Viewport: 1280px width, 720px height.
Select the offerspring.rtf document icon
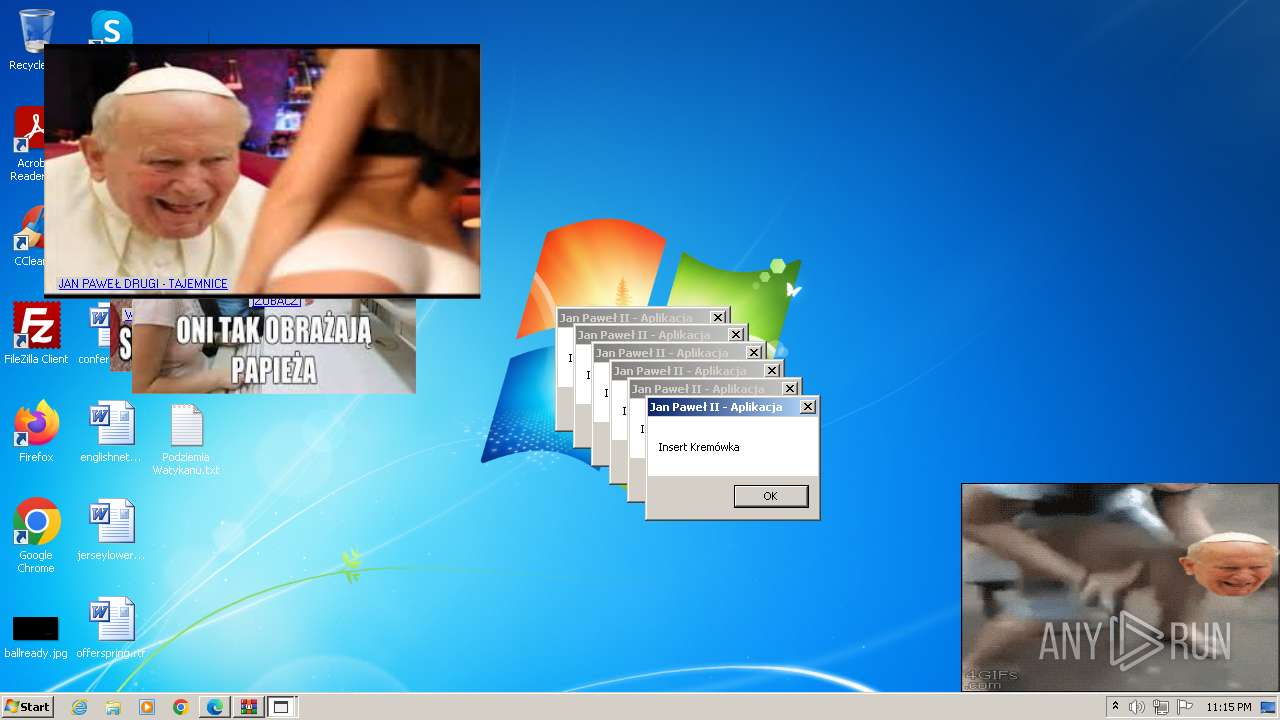point(111,628)
